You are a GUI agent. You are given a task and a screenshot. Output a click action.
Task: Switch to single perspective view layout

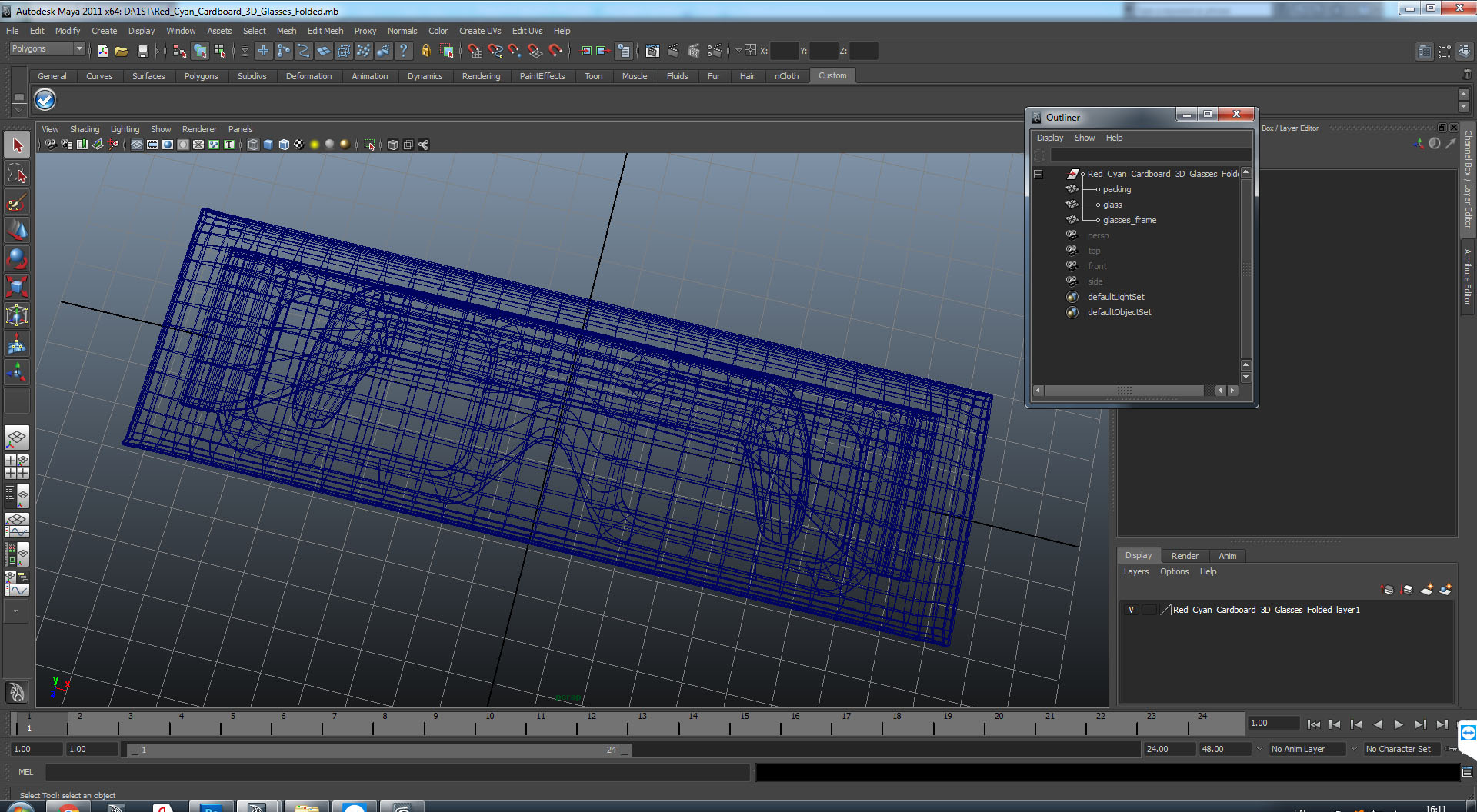pos(17,438)
